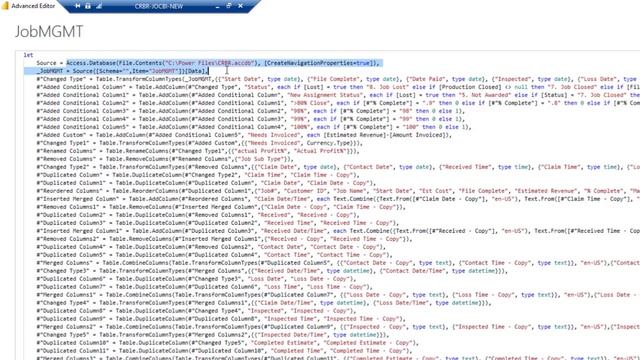Click the #"Added Conditional Column4" line

point(251,119)
